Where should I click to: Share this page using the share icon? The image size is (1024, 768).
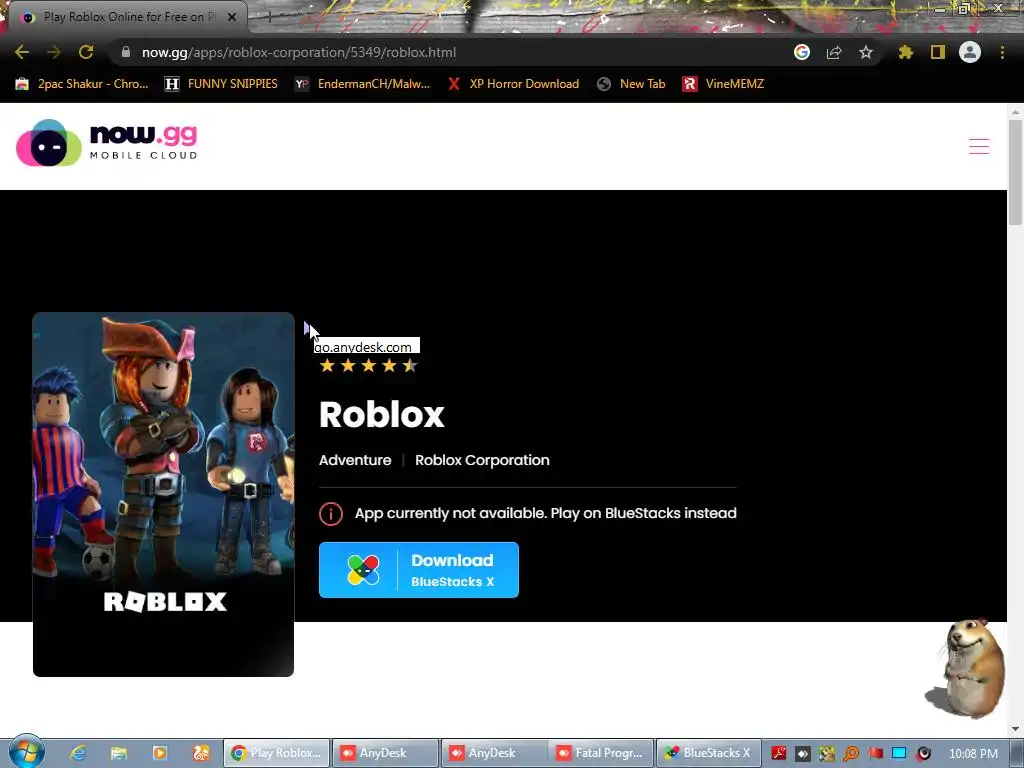pos(834,52)
